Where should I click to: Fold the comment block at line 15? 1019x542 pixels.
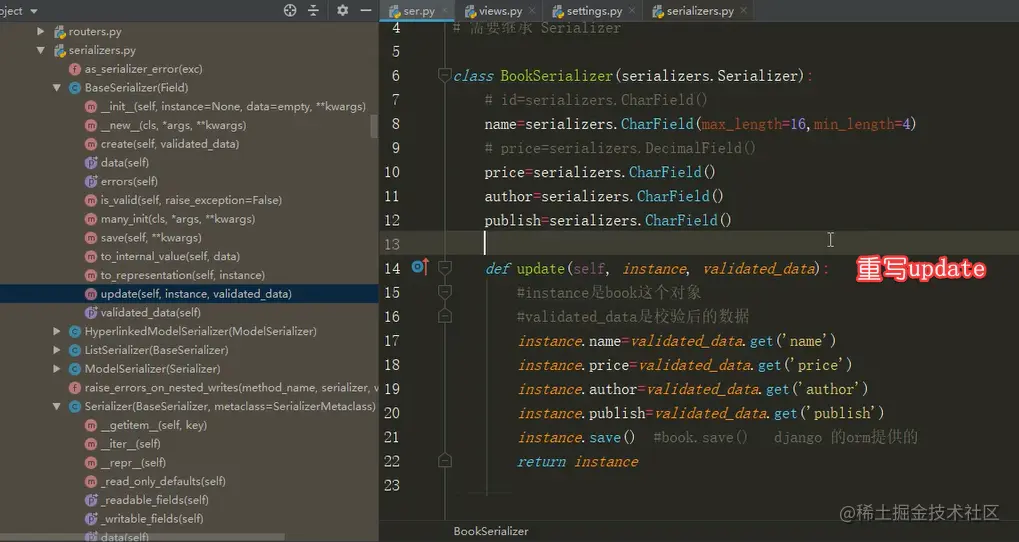445,292
